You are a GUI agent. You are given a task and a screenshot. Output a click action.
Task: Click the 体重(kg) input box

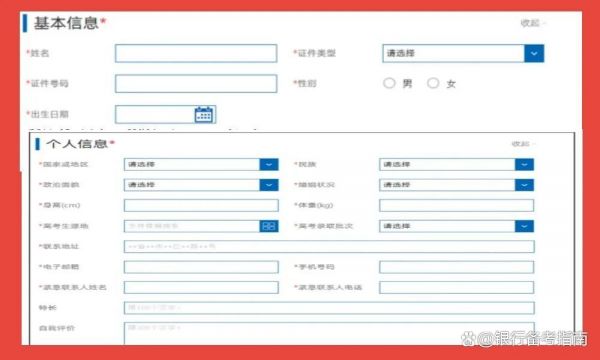tap(457, 205)
